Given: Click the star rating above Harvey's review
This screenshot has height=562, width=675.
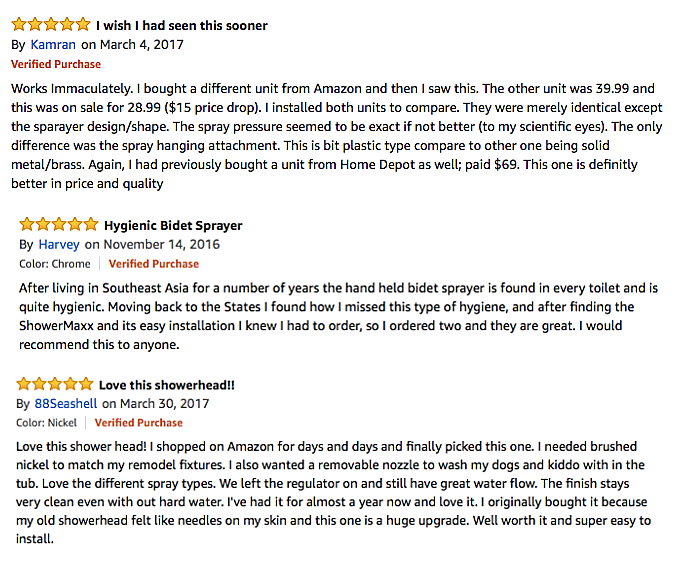Looking at the screenshot, I should click(58, 225).
